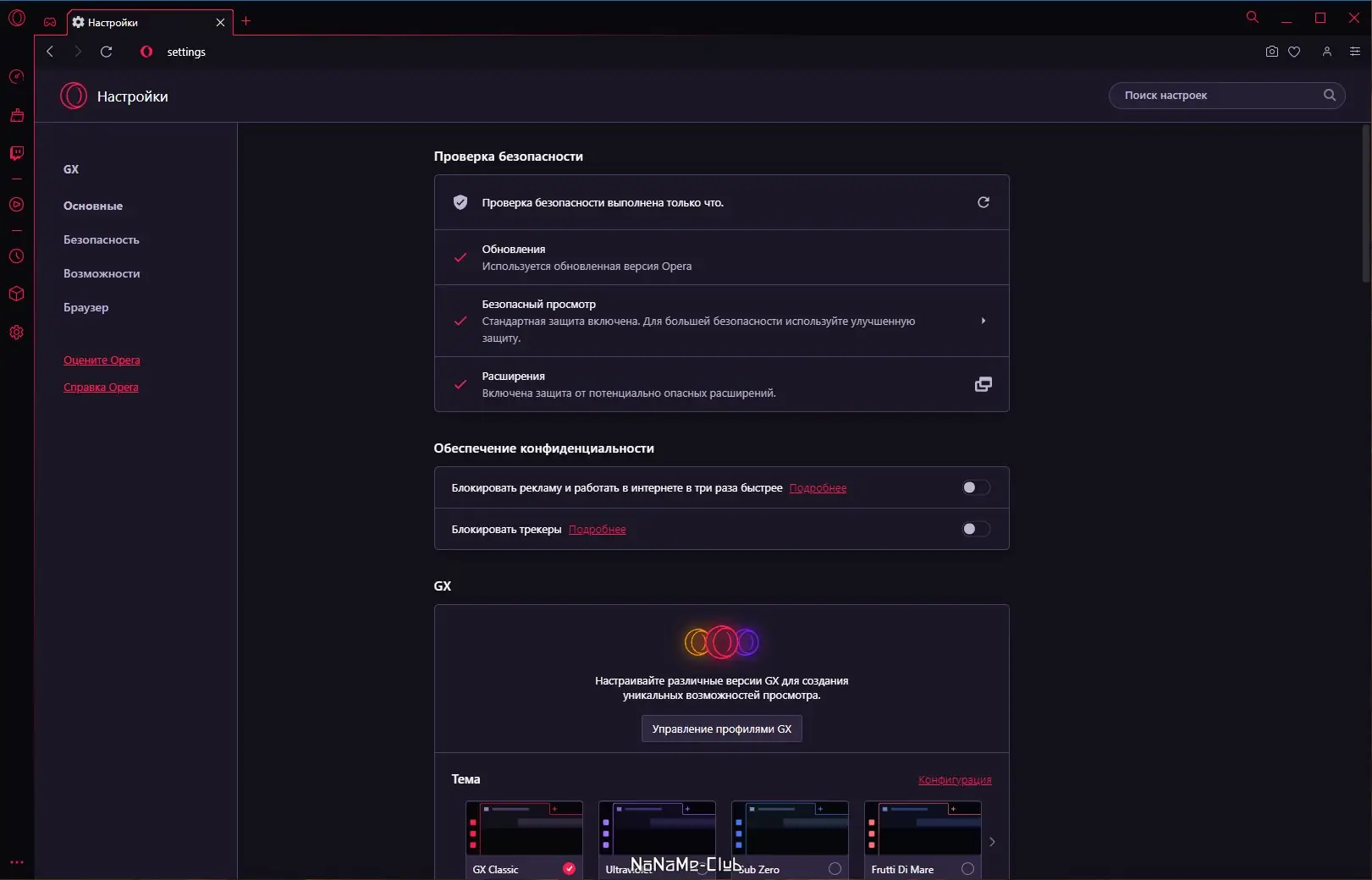Open extensions page from Расширения row icon
Screen dimensions: 1372x880
coord(984,384)
